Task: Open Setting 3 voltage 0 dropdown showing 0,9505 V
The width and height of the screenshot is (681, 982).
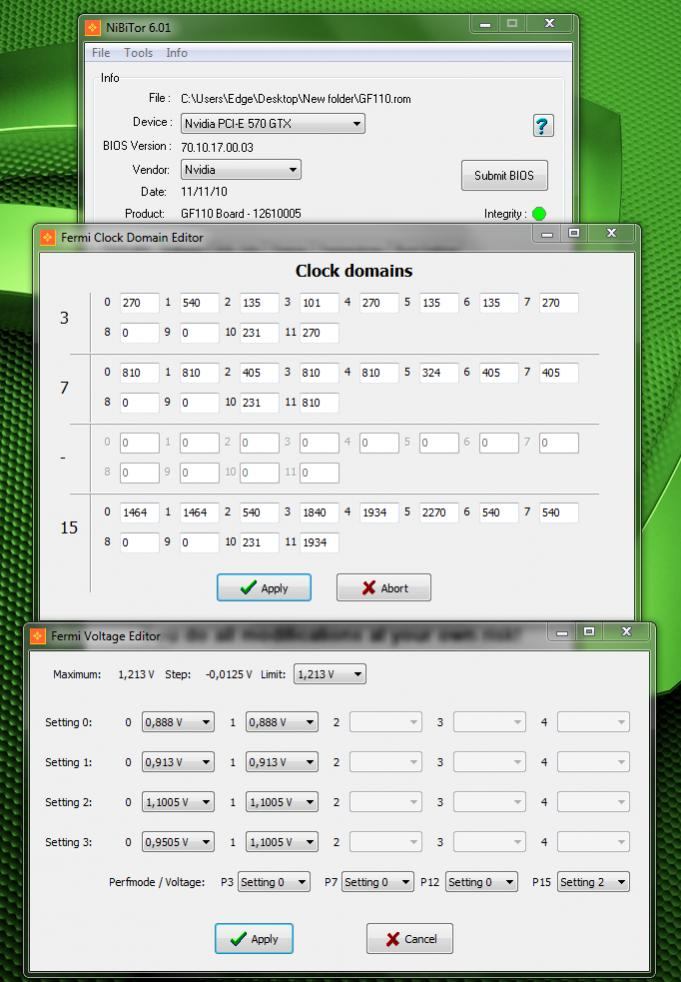Action: click(178, 842)
